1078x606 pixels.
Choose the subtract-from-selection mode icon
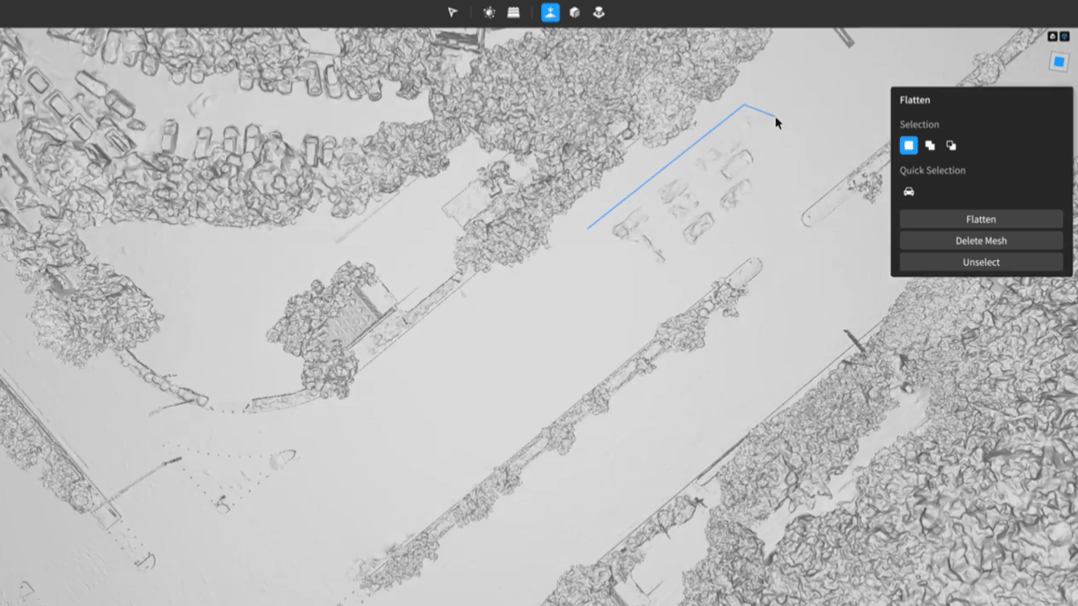click(x=951, y=145)
